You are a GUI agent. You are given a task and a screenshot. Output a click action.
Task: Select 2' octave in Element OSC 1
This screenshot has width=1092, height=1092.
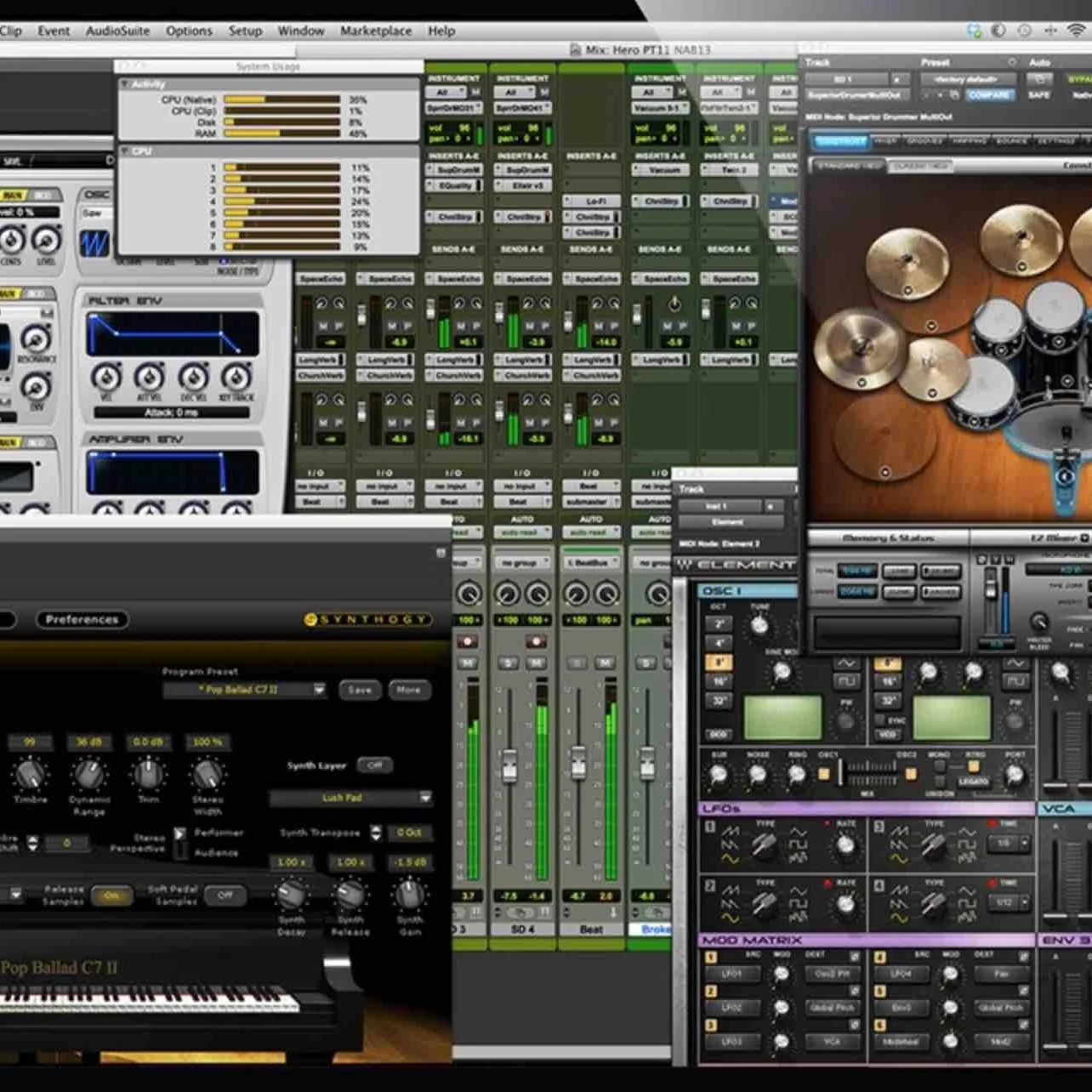point(719,624)
